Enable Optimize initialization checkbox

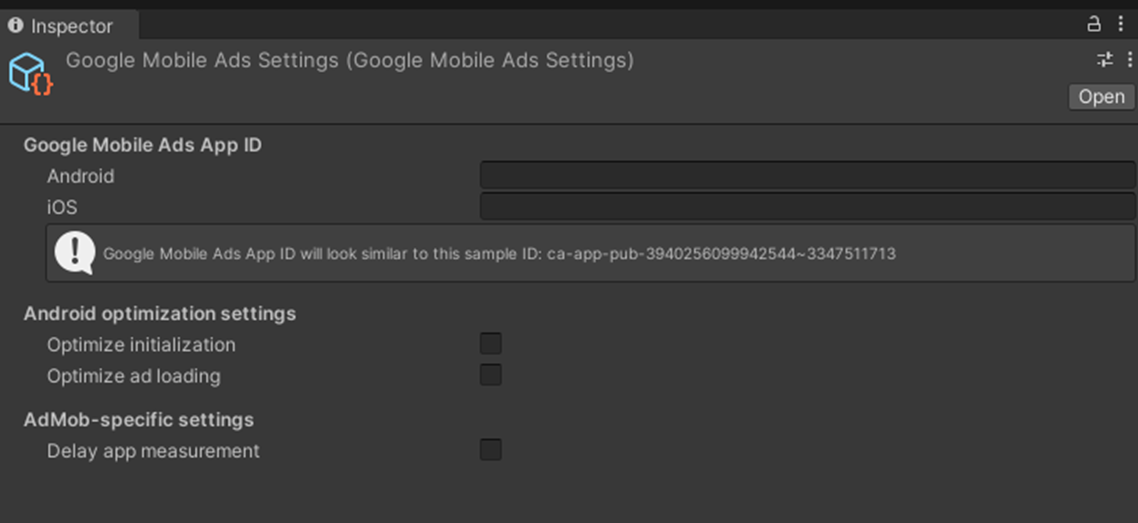(x=491, y=344)
